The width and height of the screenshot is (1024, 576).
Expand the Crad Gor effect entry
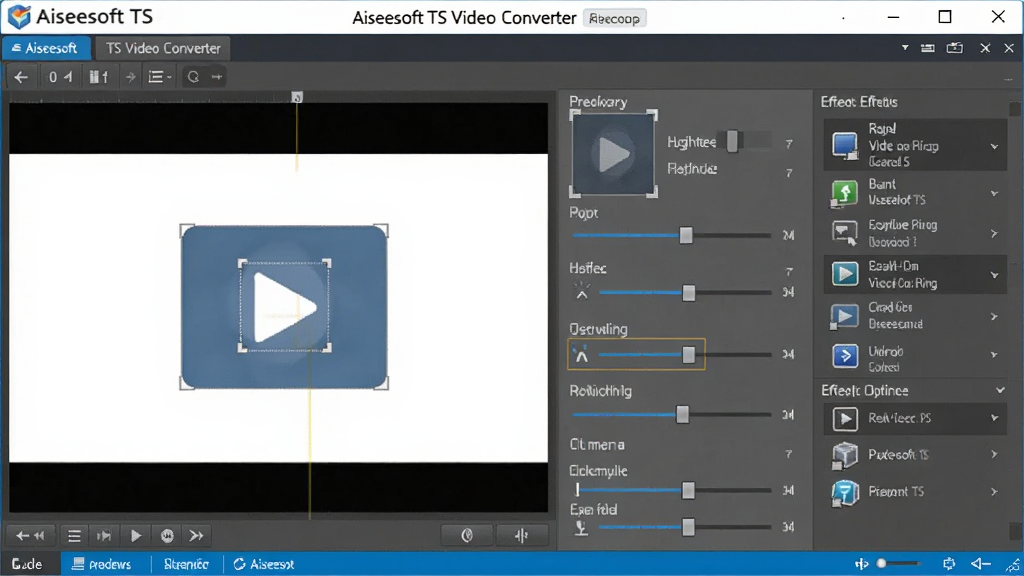click(x=994, y=317)
